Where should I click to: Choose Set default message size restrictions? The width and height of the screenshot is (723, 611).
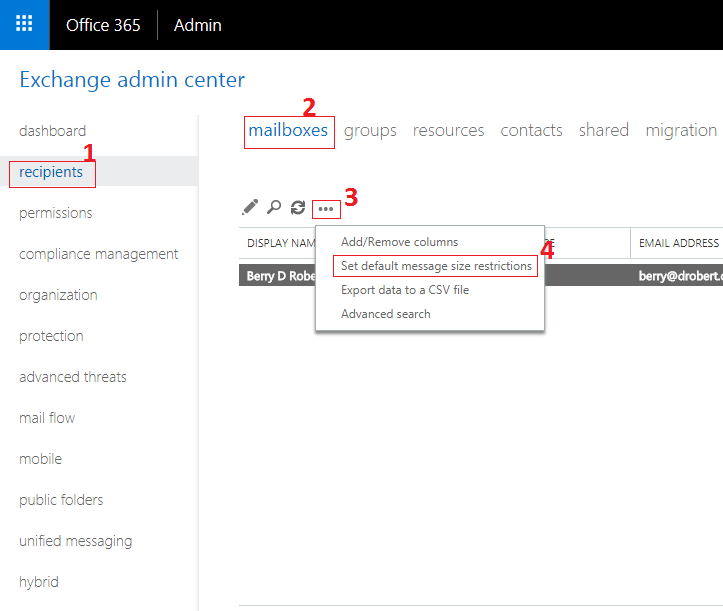point(436,266)
